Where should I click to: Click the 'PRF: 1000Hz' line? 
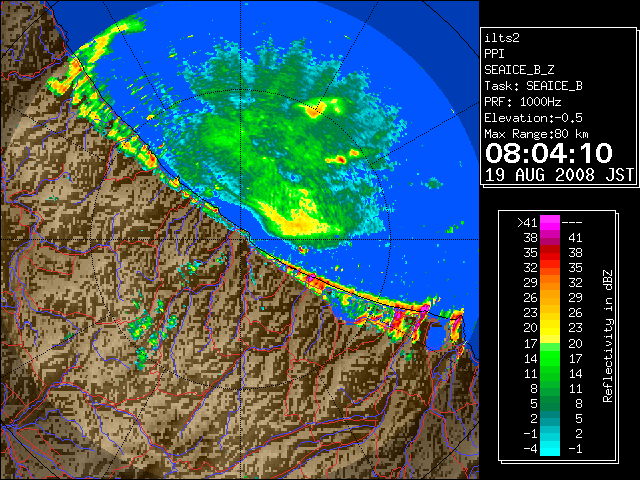tap(523, 102)
